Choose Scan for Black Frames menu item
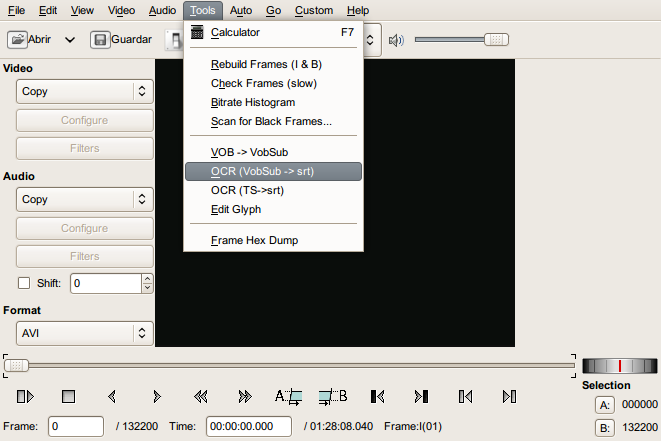This screenshot has width=661, height=441. pyautogui.click(x=271, y=121)
